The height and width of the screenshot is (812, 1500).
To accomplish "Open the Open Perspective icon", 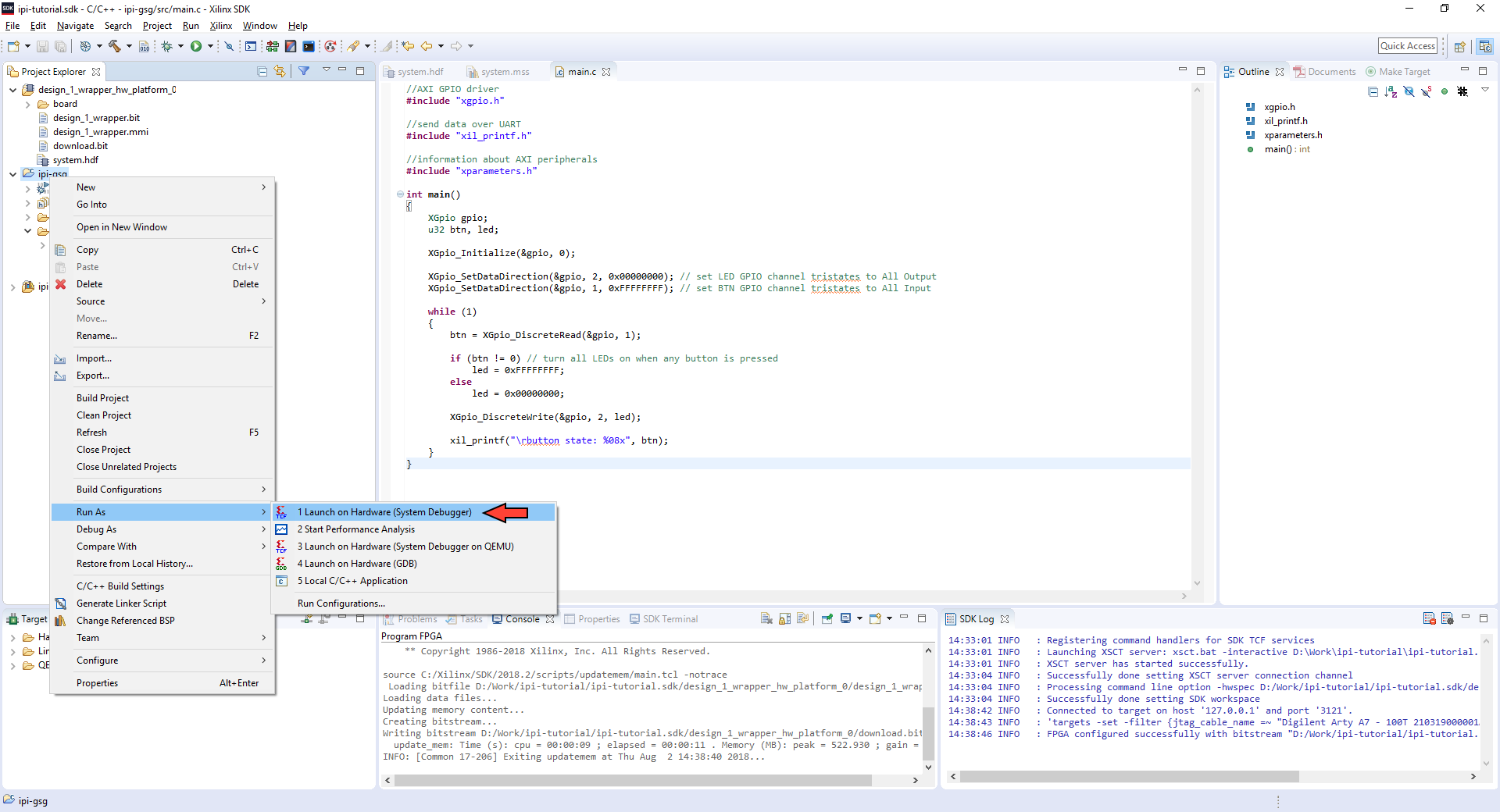I will point(1459,46).
